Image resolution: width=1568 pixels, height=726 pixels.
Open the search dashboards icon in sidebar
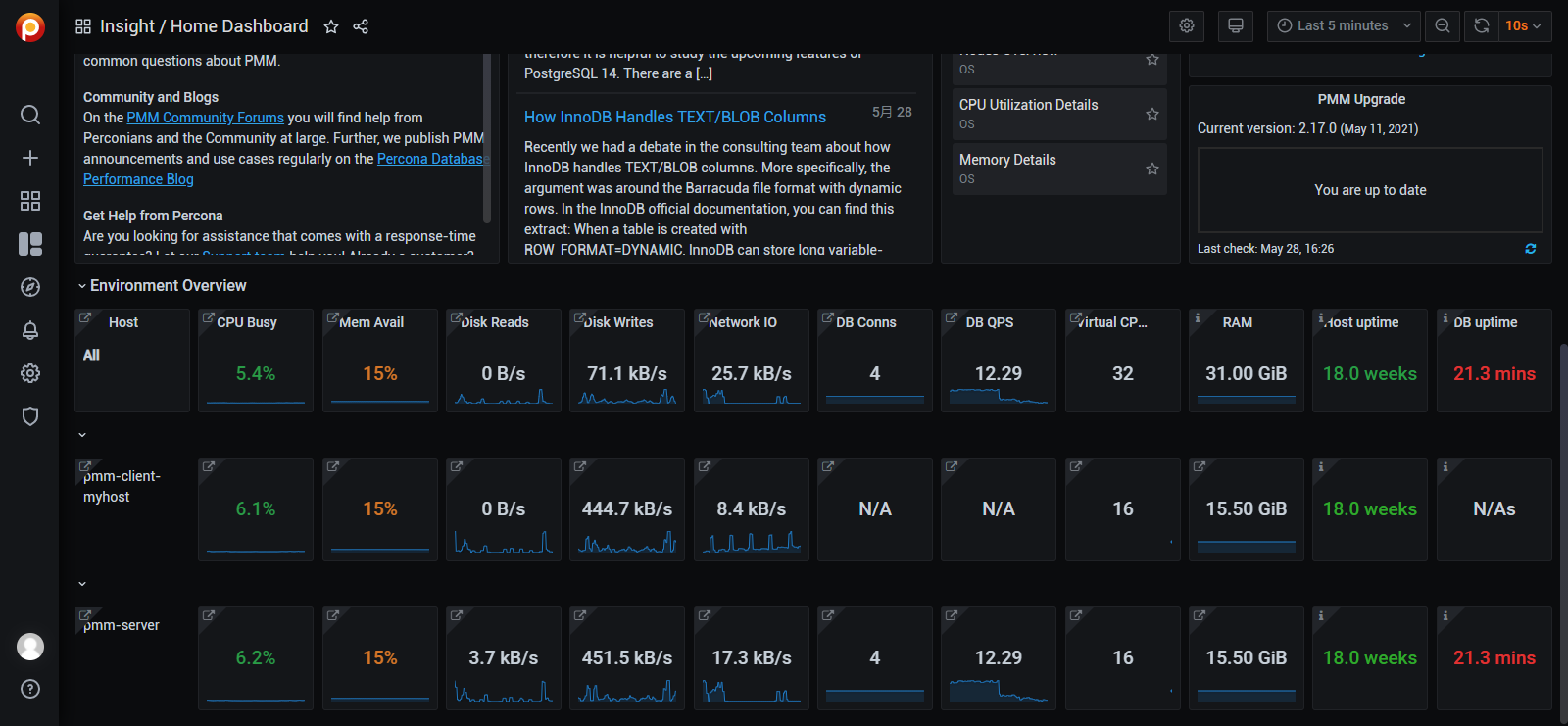(x=30, y=115)
